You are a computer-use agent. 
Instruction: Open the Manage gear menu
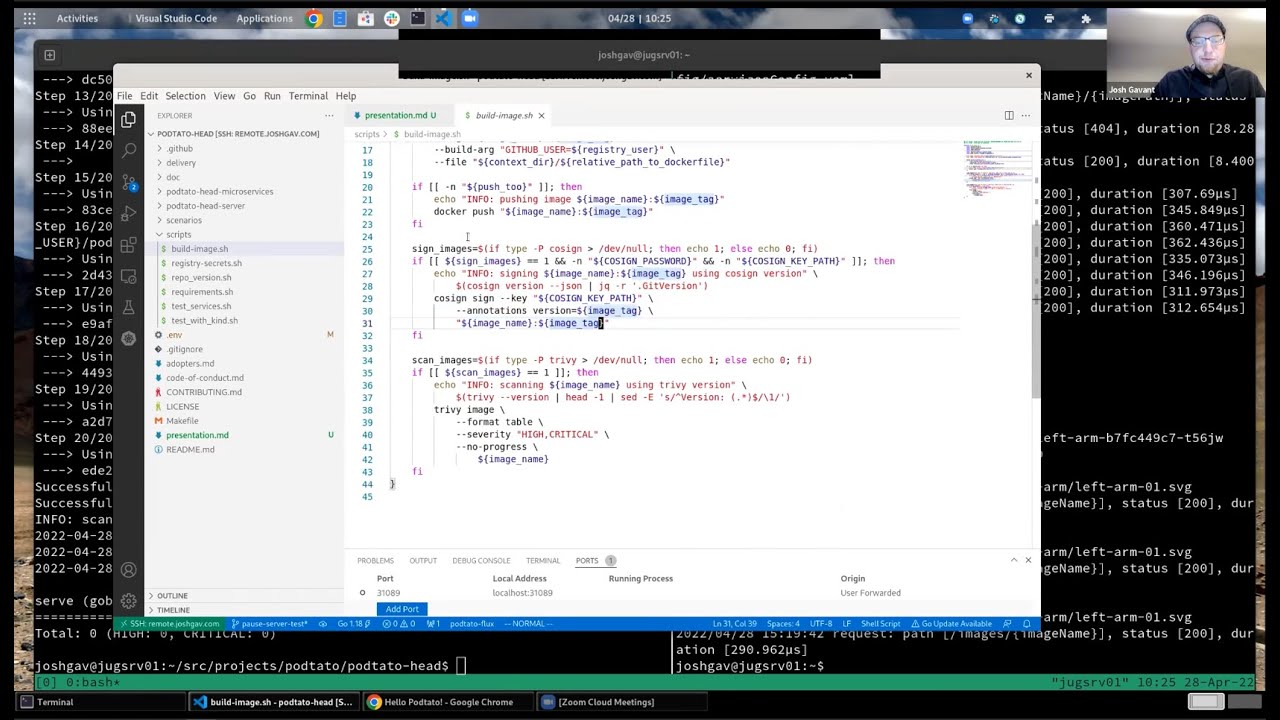(x=129, y=601)
